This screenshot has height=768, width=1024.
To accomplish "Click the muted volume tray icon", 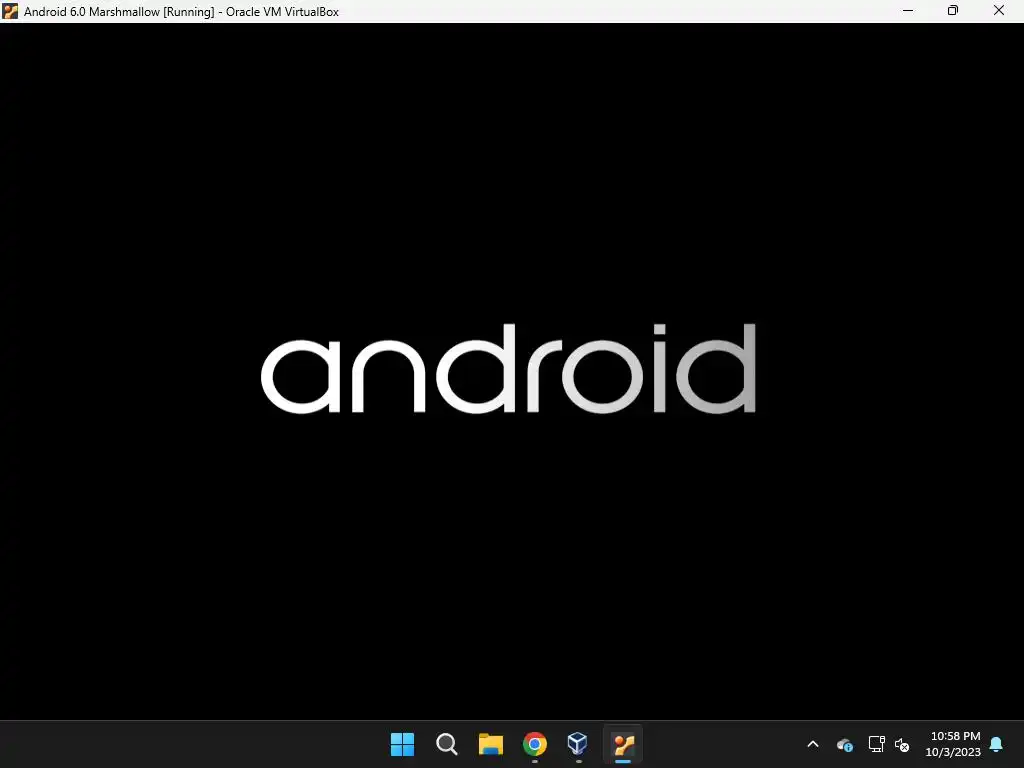I will [x=902, y=744].
